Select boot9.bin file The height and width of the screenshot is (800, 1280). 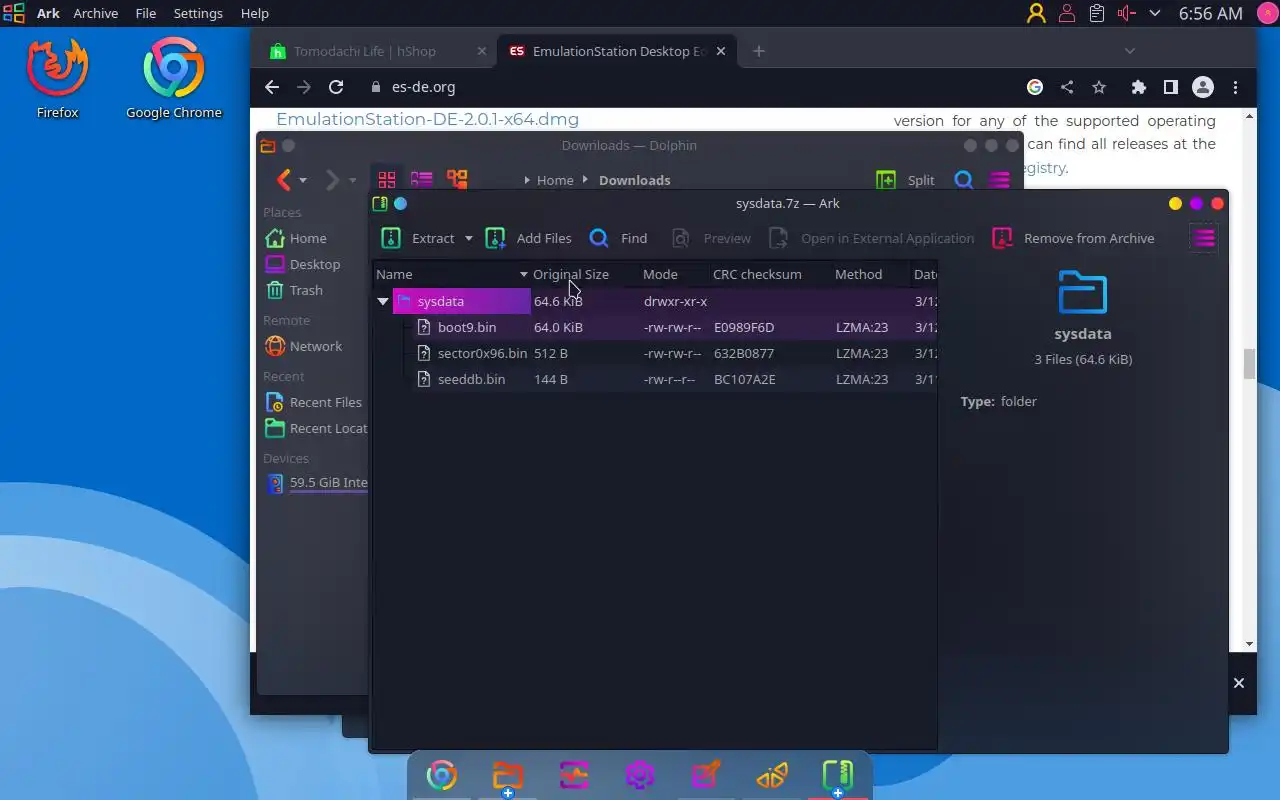[x=467, y=327]
